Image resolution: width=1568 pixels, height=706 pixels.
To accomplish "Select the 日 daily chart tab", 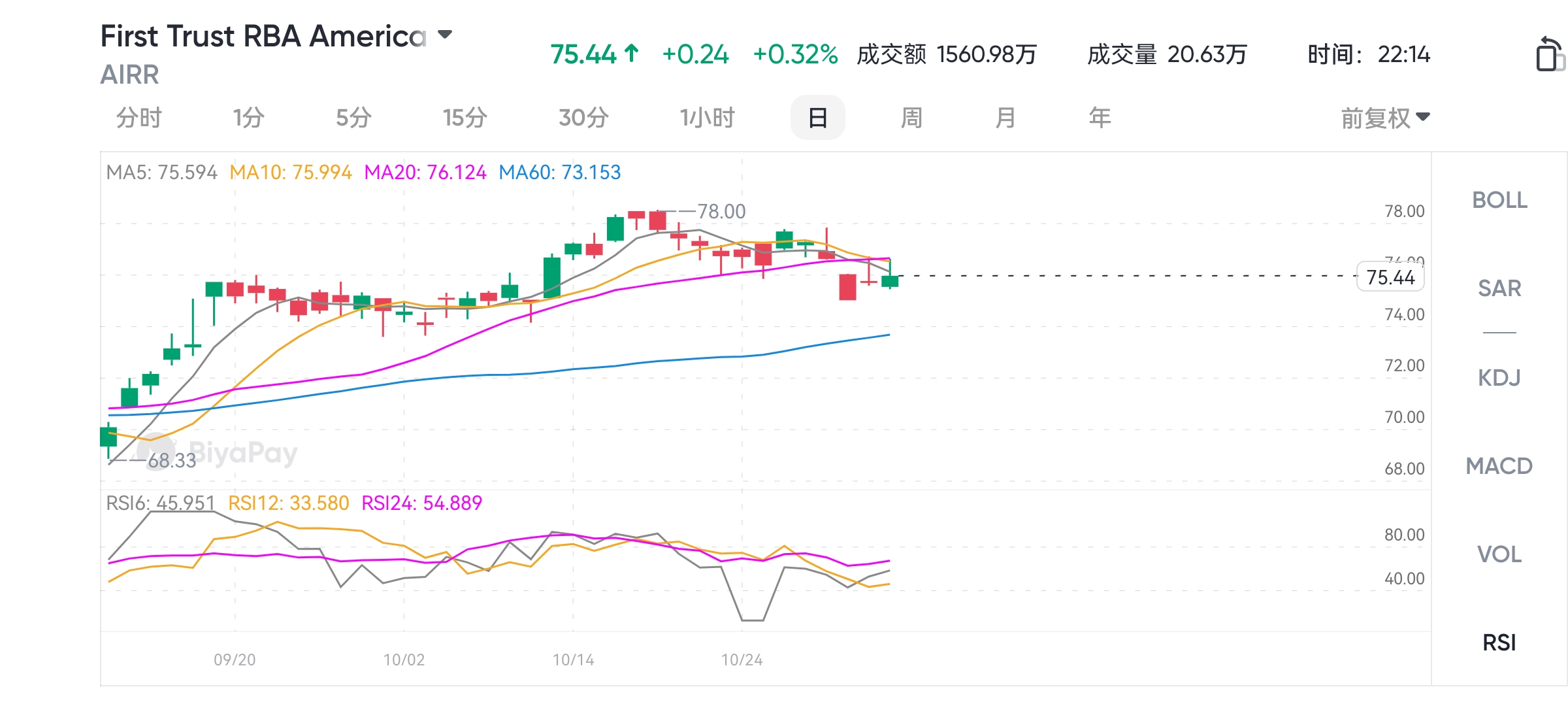I will pyautogui.click(x=817, y=118).
